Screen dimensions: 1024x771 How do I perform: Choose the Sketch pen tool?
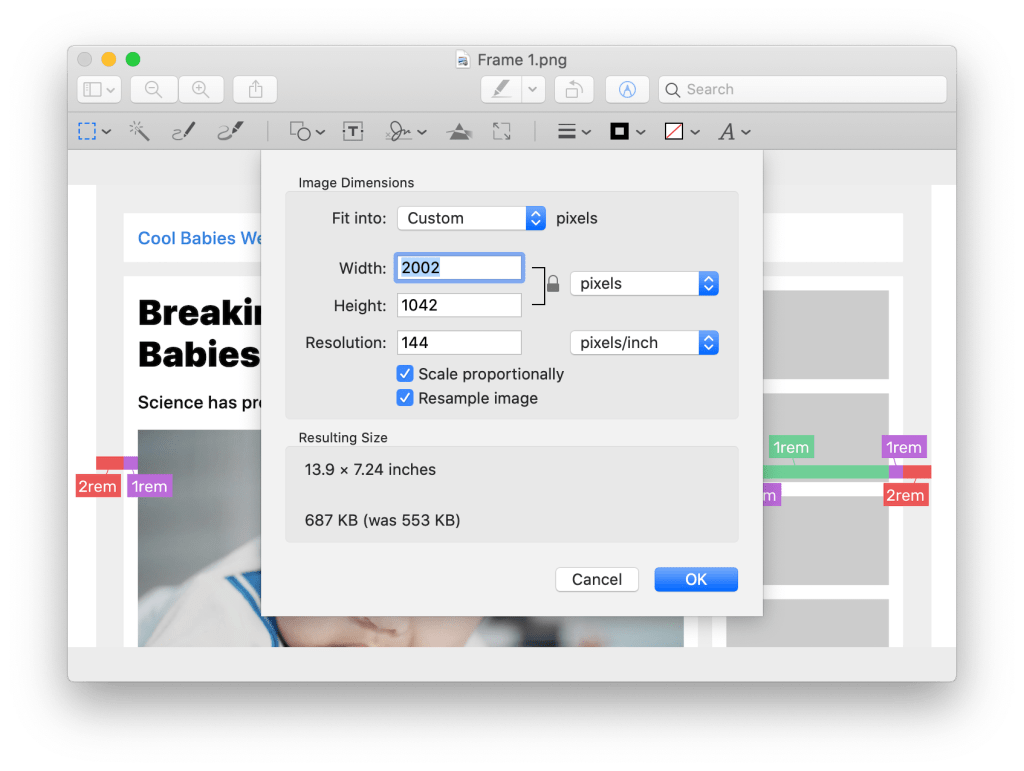(x=184, y=131)
